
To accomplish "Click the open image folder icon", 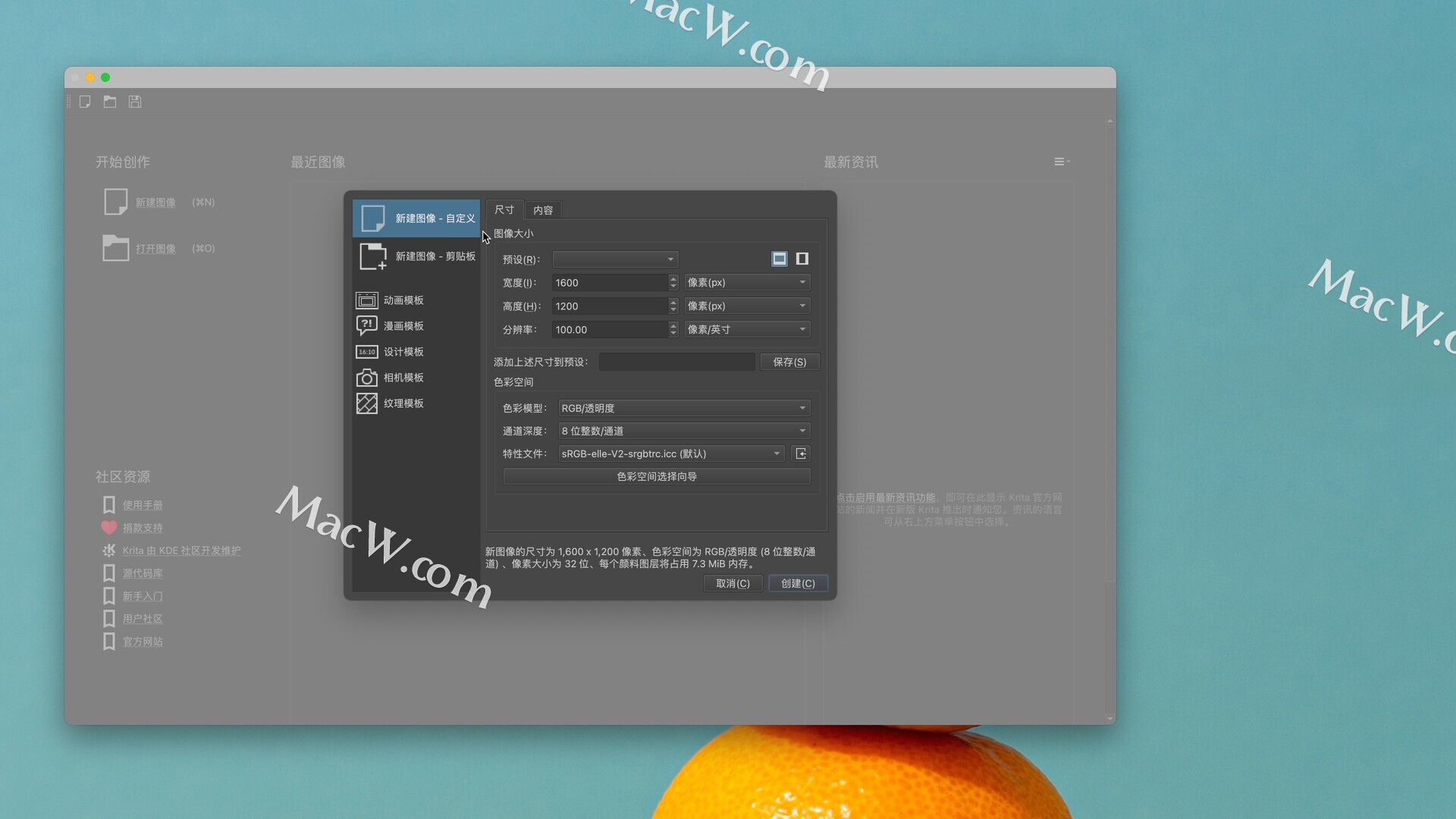I will [115, 248].
